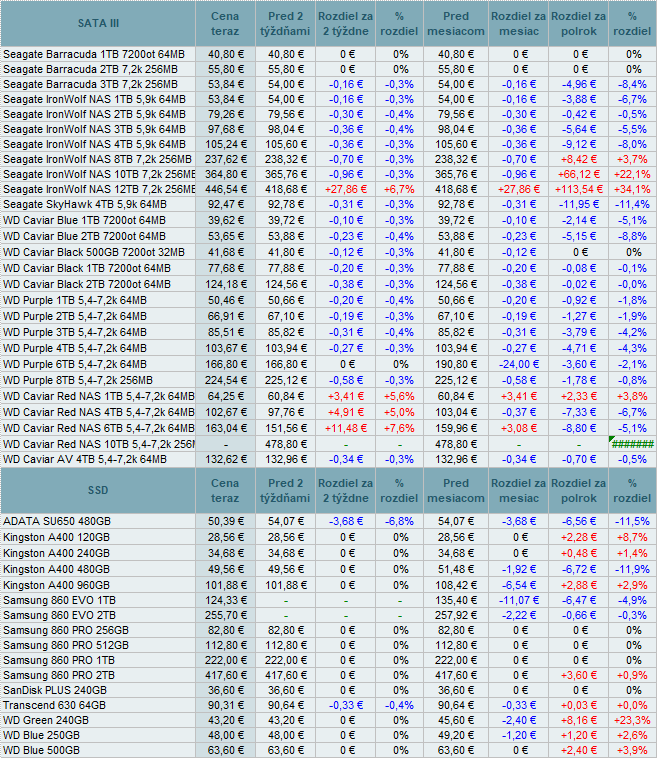This screenshot has width=657, height=758.
Task: Click the +34,1% percentage cell
Action: point(632,189)
